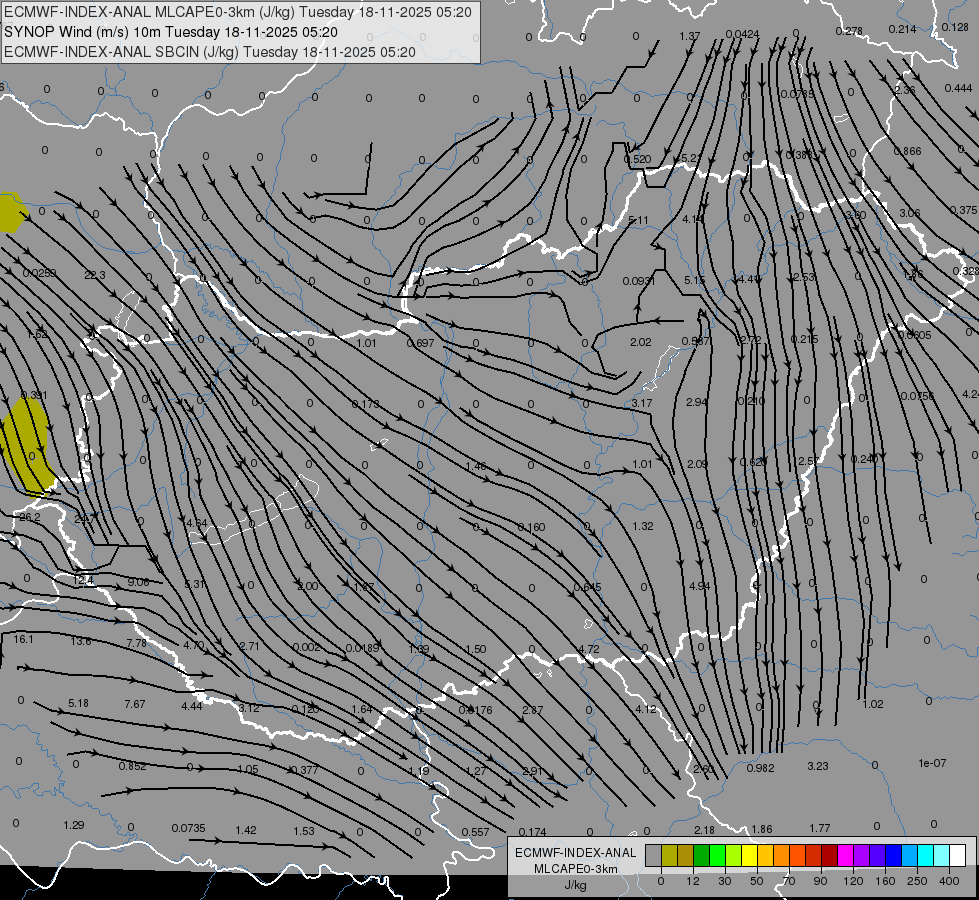Click the legend tick label '30'
The image size is (979, 900).
click(725, 881)
